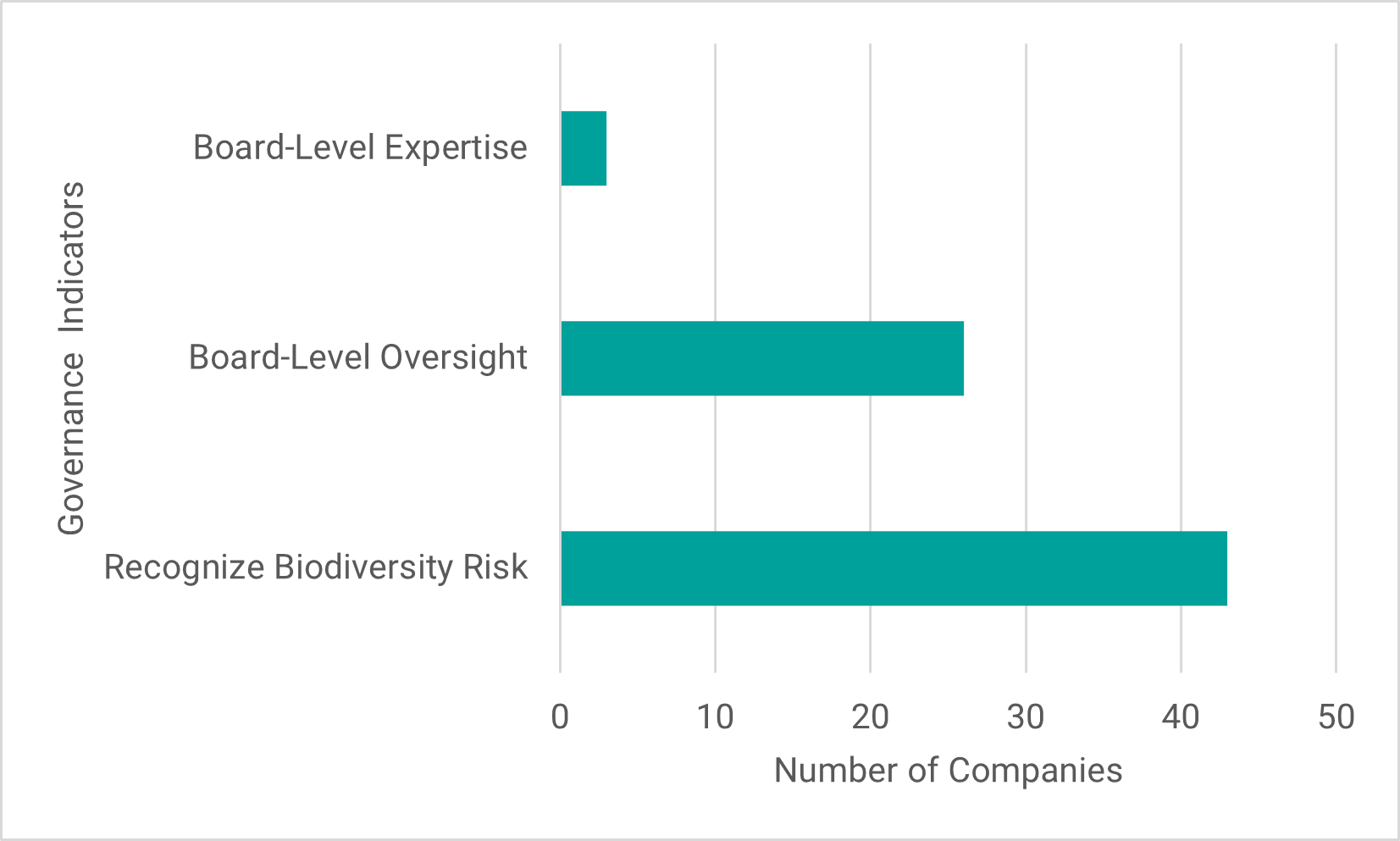Image resolution: width=1400 pixels, height=841 pixels.
Task: Click the Board-Level Expertise category label
Action: 360,148
